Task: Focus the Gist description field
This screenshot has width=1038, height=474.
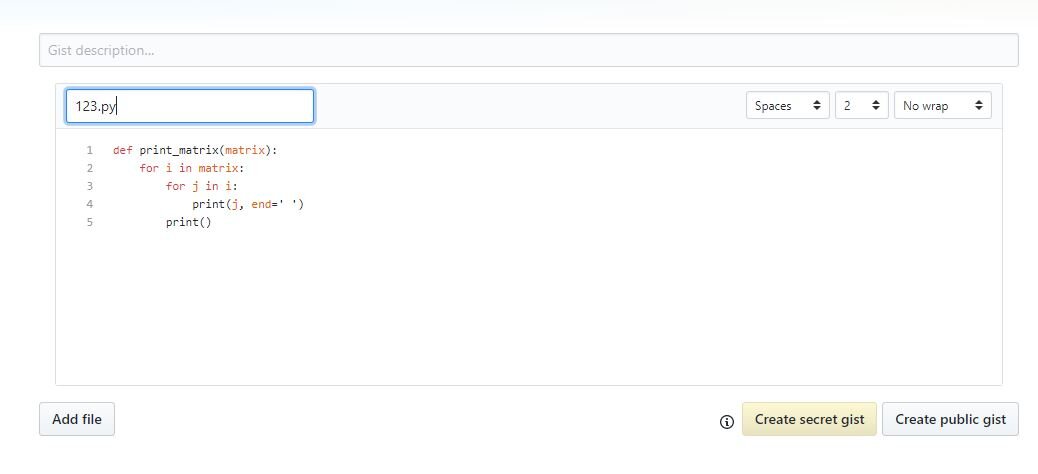Action: [528, 50]
